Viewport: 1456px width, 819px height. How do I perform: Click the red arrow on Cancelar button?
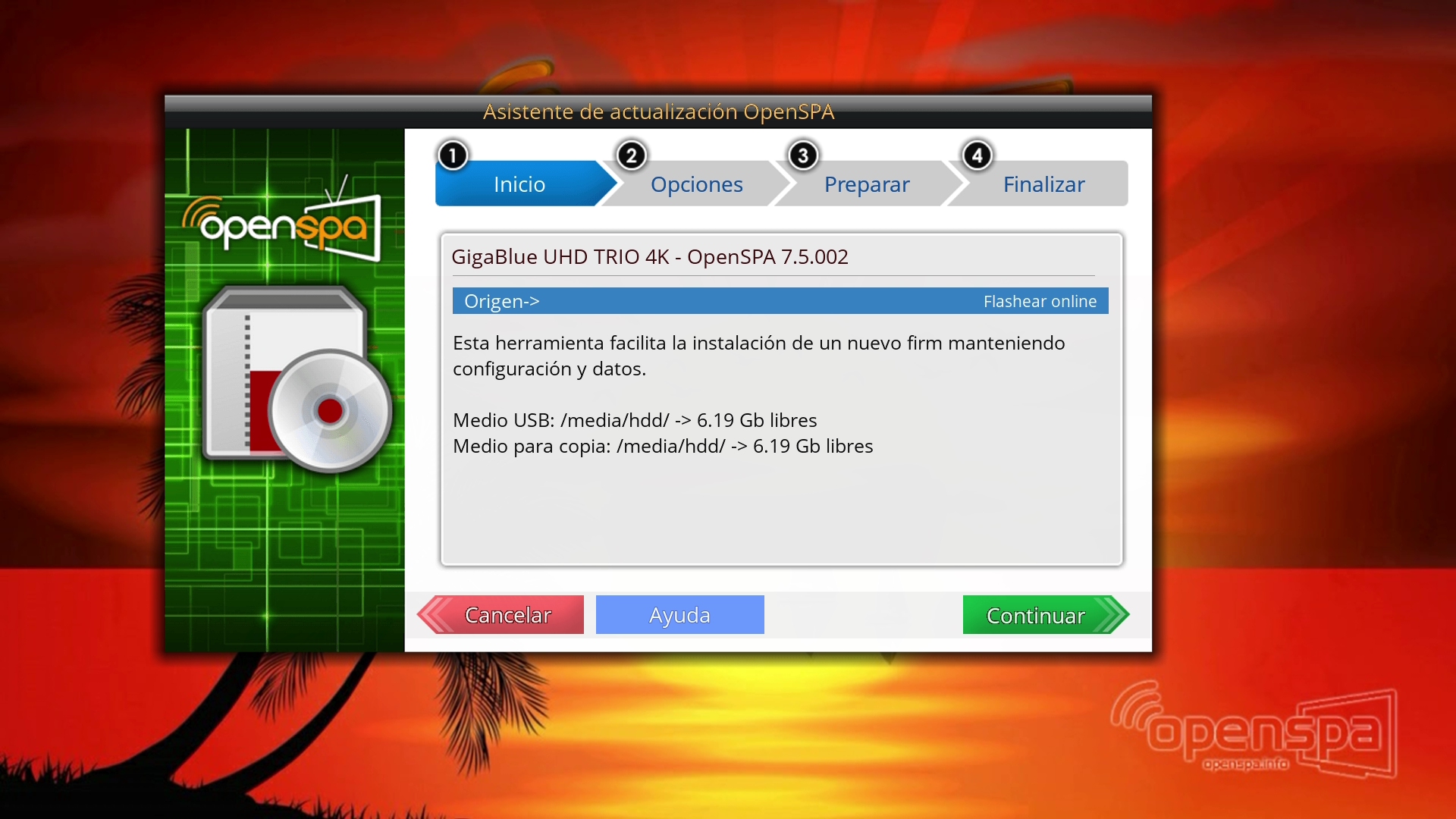pos(435,614)
